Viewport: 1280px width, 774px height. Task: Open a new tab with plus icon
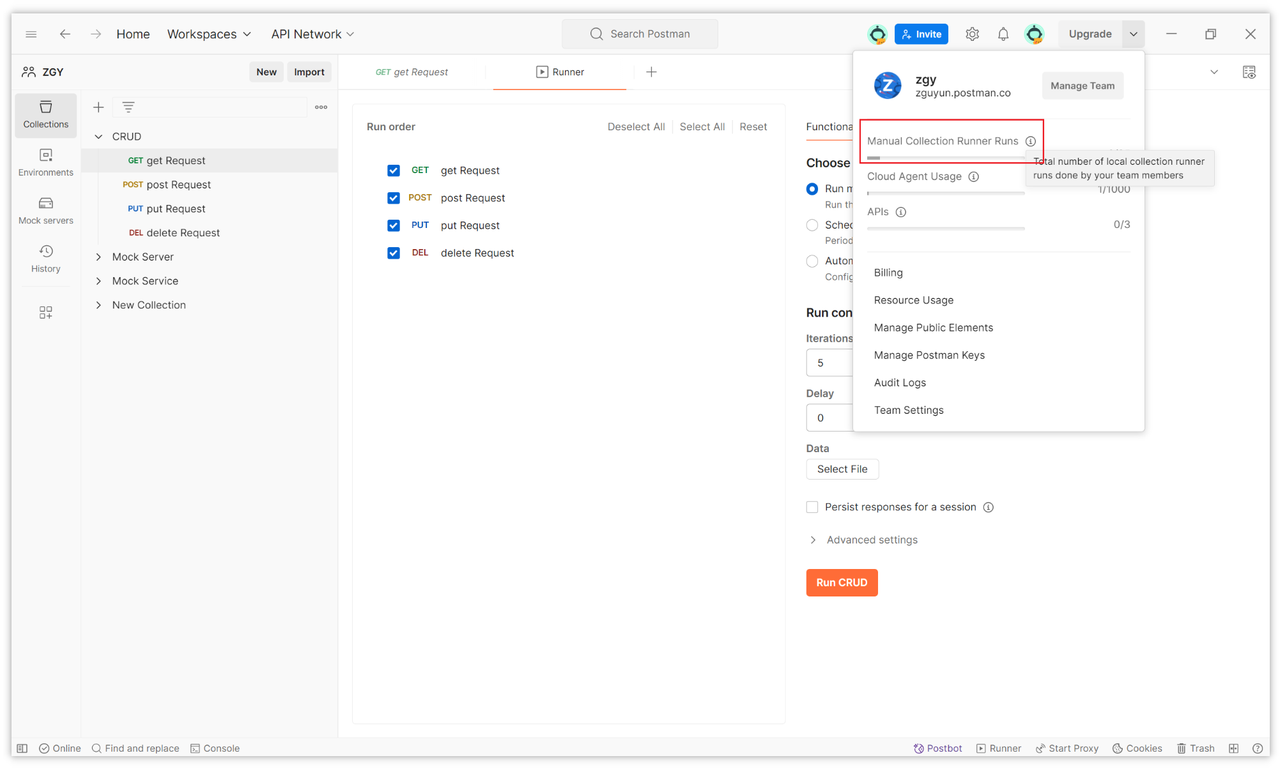pyautogui.click(x=651, y=72)
